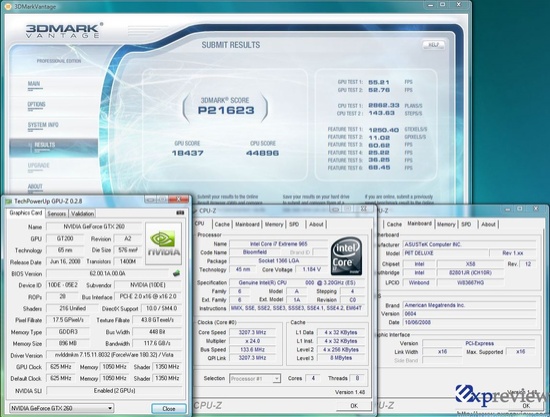Click the Bandwidth value 117.6 GB/s
550x417 pixels.
tap(157, 343)
